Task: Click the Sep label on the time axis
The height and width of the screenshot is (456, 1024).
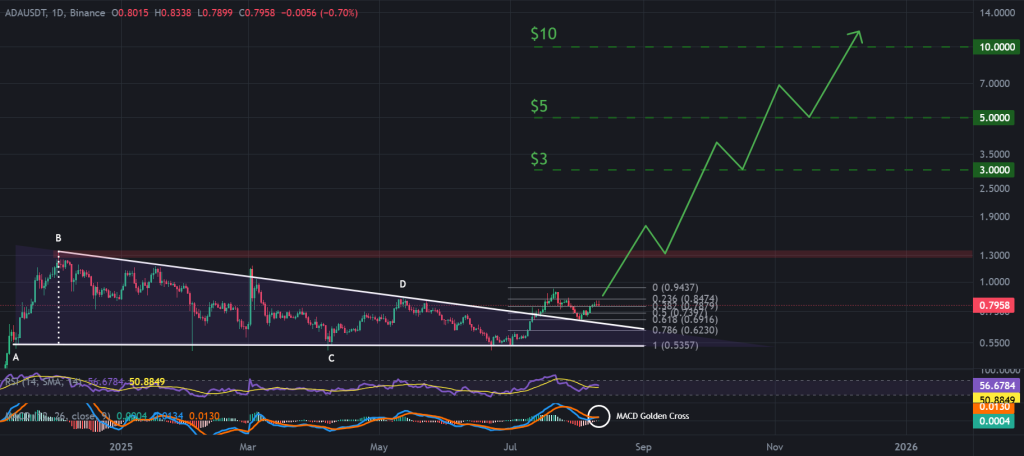Action: [x=643, y=446]
